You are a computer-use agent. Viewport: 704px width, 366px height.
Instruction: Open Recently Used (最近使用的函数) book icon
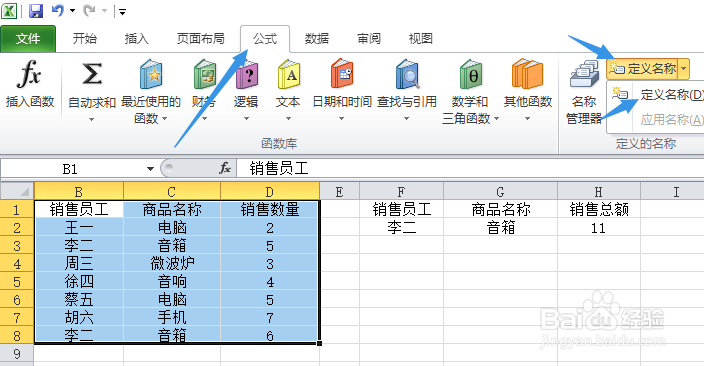[150, 74]
